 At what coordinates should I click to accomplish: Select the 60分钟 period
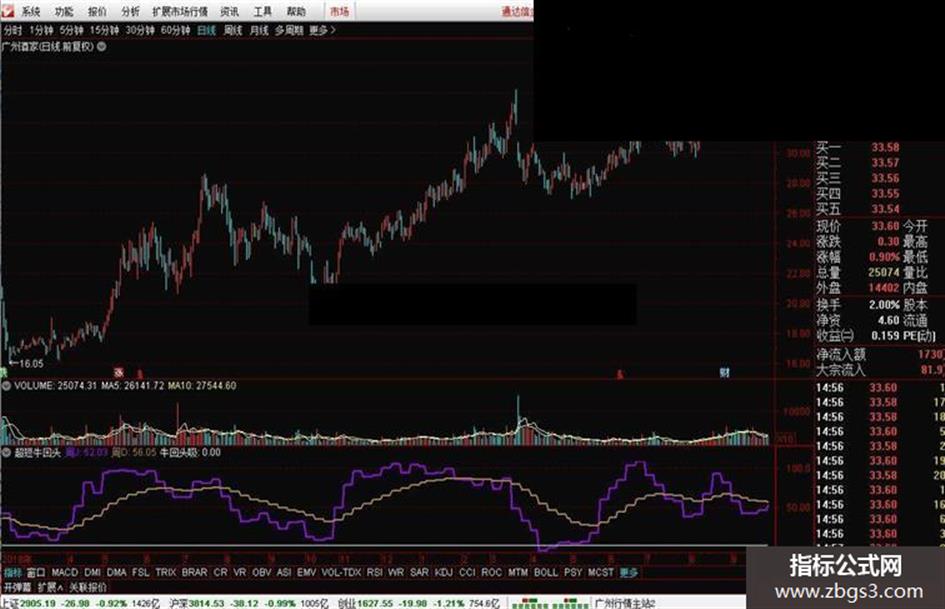(175, 30)
